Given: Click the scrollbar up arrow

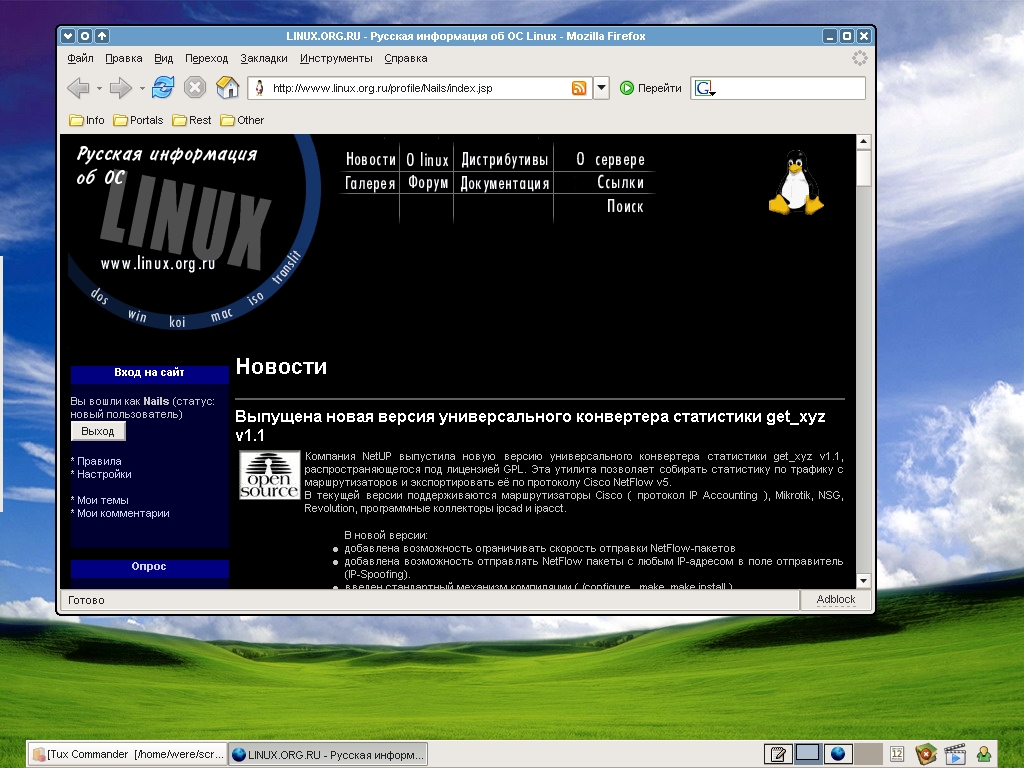Looking at the screenshot, I should [x=863, y=142].
